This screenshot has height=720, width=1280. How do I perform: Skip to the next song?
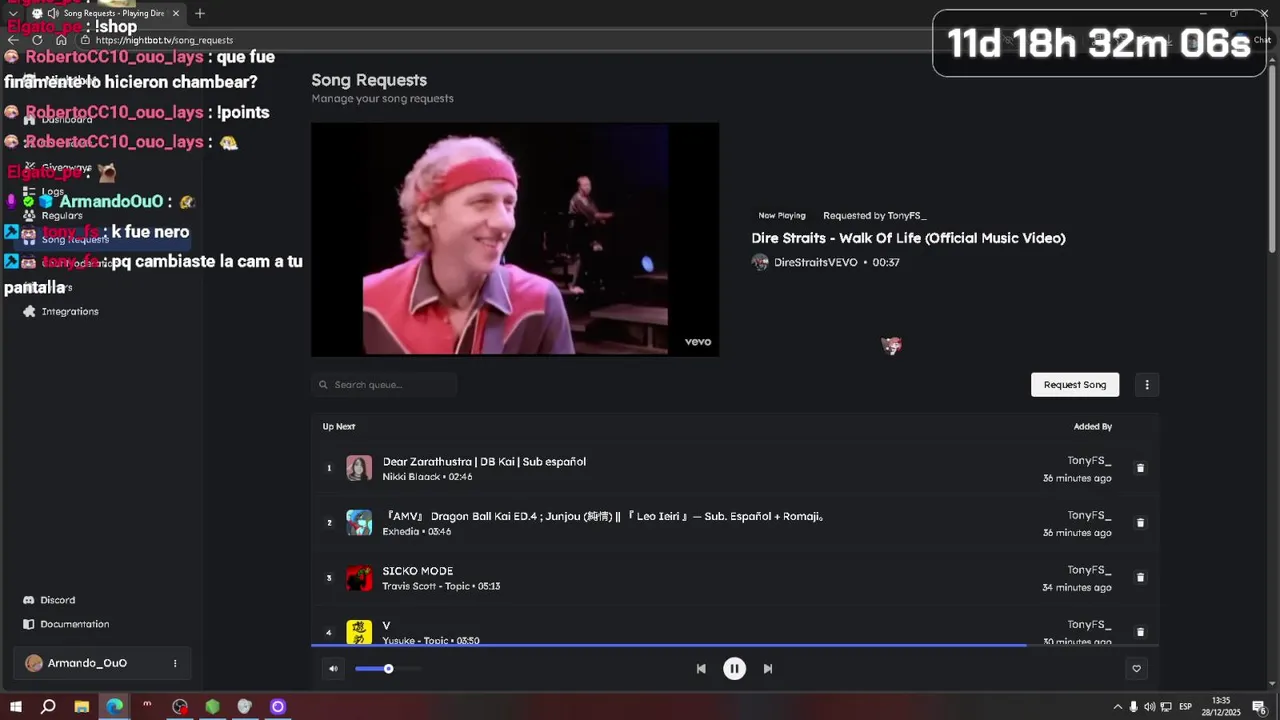(x=768, y=669)
